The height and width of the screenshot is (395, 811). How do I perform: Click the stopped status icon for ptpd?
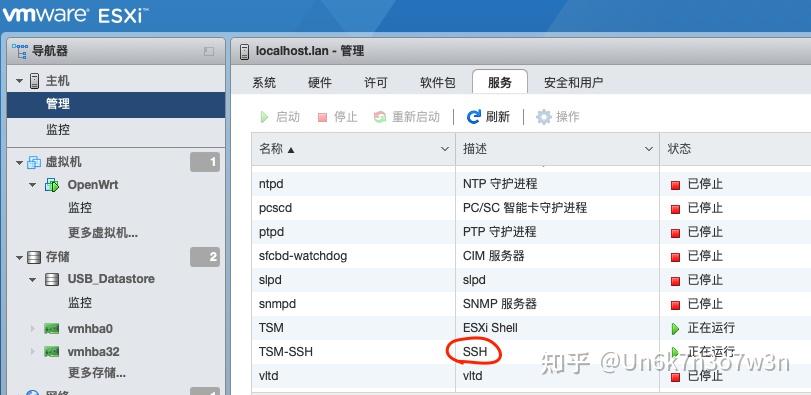(675, 233)
